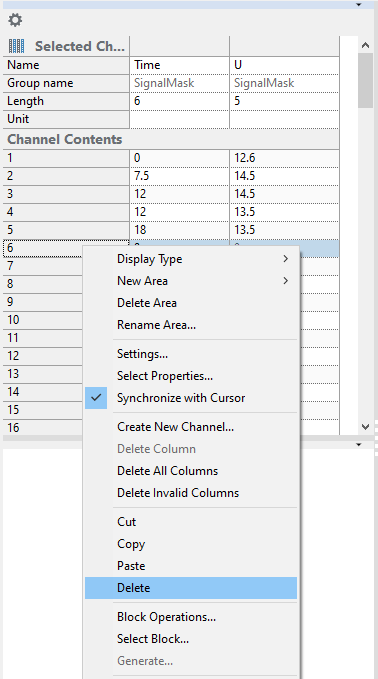This screenshot has height=679, width=378.
Task: Open Block Operations... dialog
Action: tap(166, 617)
